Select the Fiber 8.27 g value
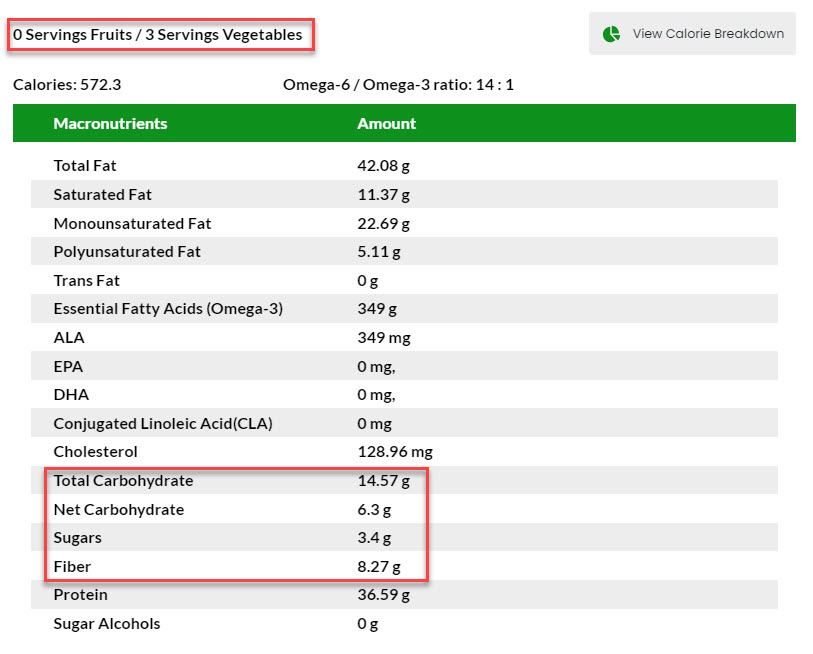Image resolution: width=813 pixels, height=654 pixels. coord(379,566)
